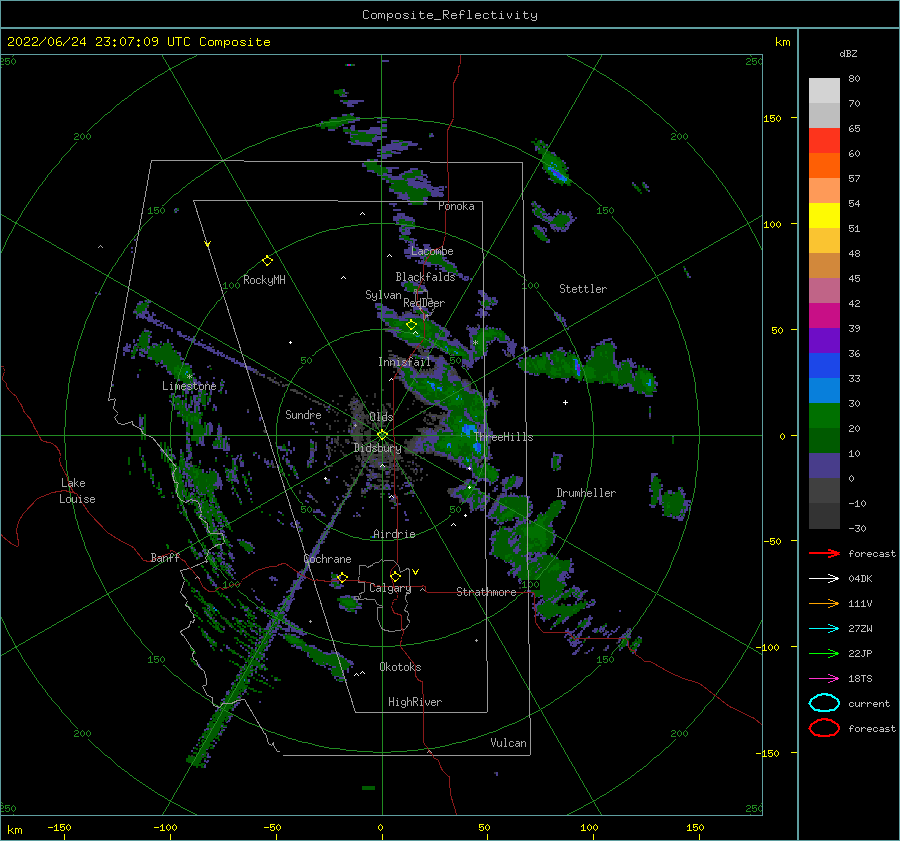
Task: Pick the bright green 20-30 dBZ swatch
Action: [824, 416]
